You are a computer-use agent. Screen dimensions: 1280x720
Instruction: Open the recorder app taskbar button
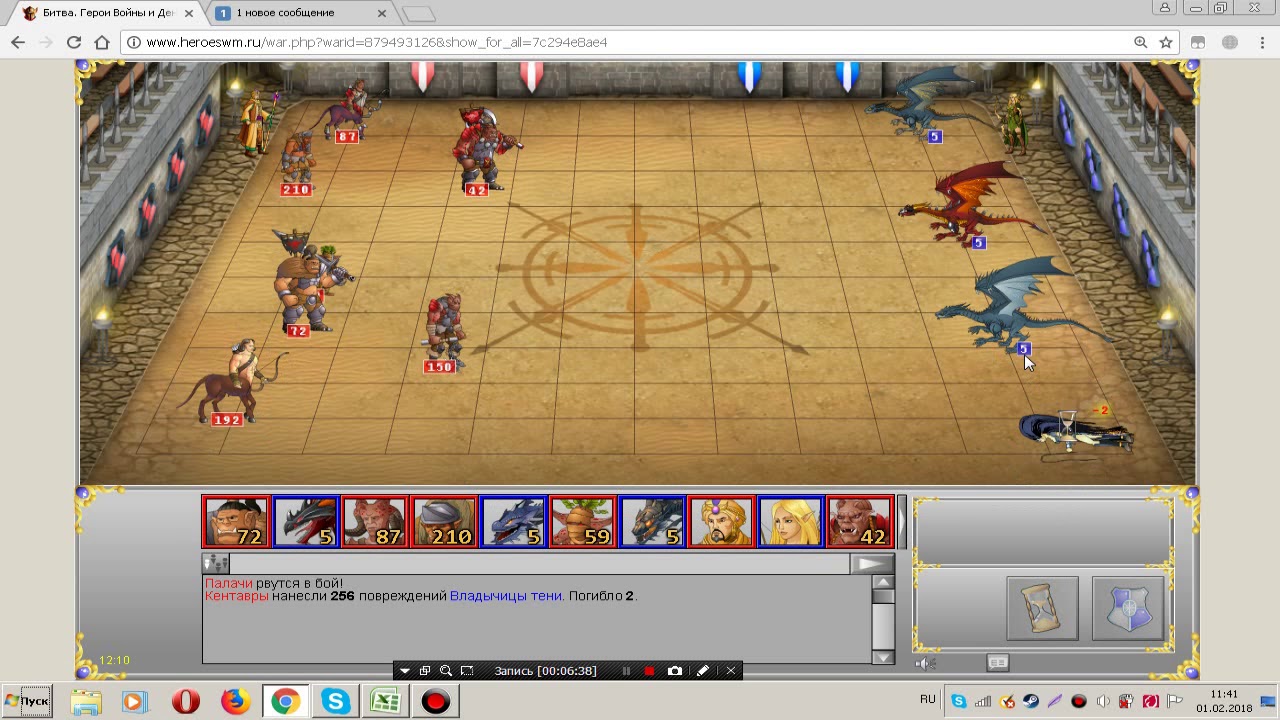(x=435, y=701)
